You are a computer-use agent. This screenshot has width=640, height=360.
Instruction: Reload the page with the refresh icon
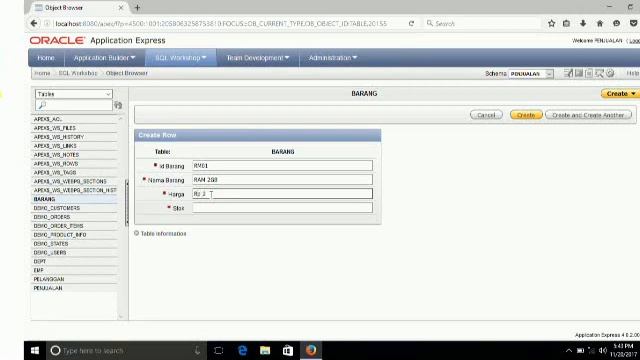(411, 24)
